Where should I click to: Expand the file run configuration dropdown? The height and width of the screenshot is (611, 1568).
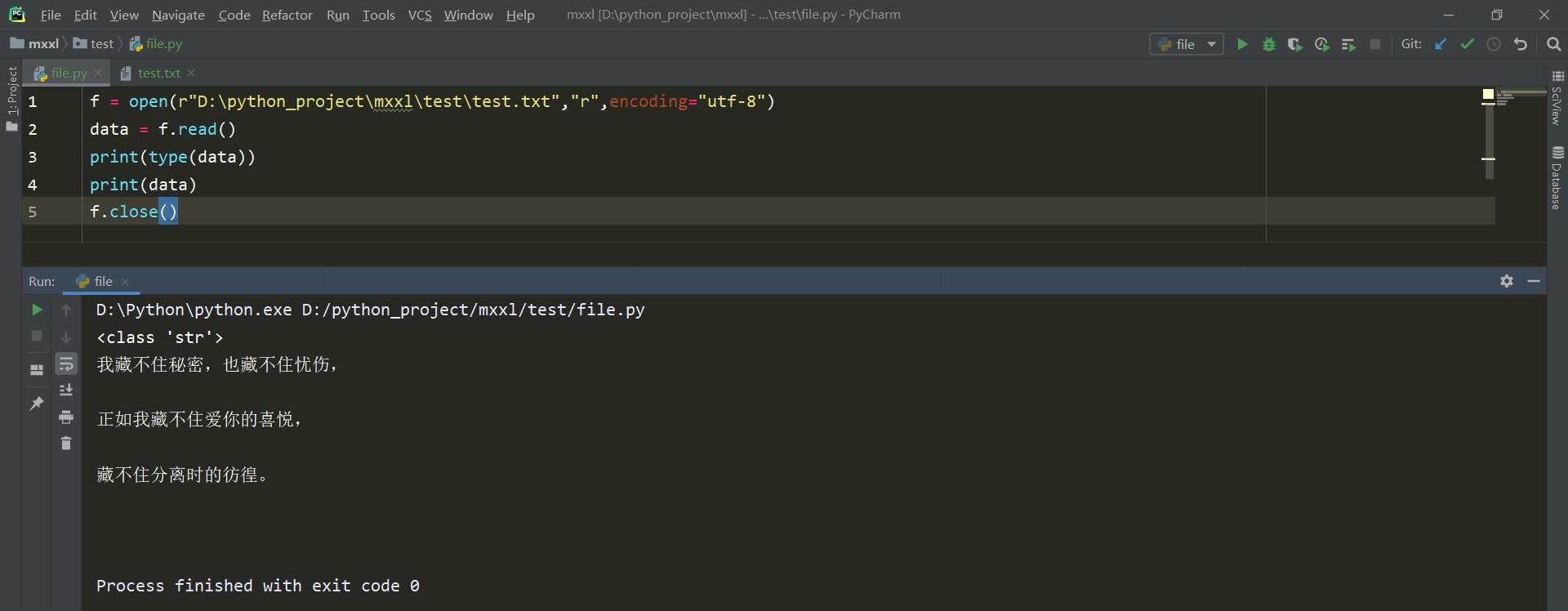[x=1212, y=44]
